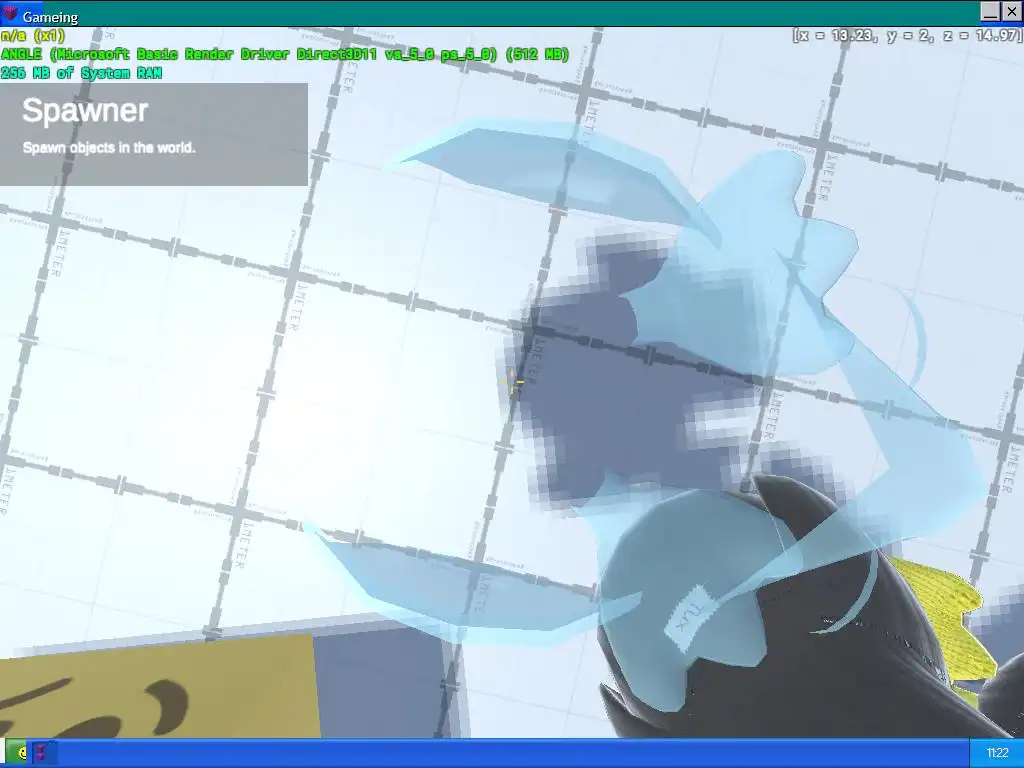Viewport: 1024px width, 768px height.
Task: Click the 11:22 taskbar clock
Action: pyautogui.click(x=997, y=753)
